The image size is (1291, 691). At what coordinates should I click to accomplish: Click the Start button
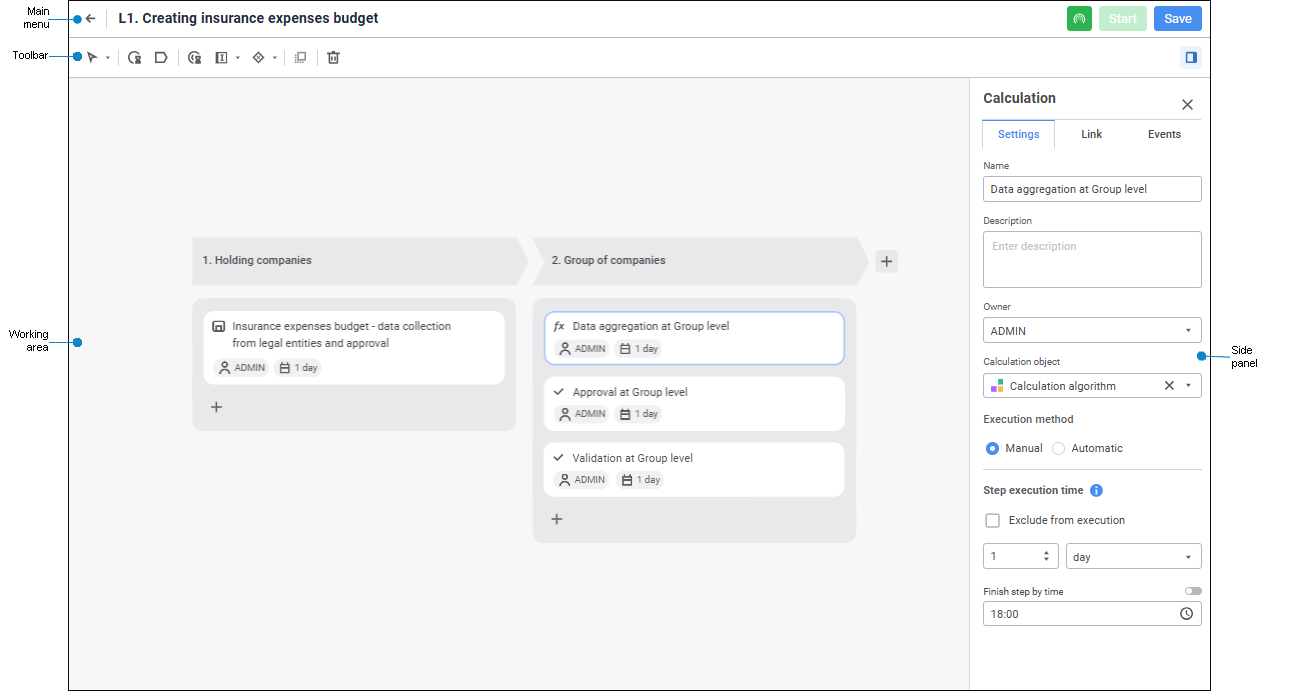[1123, 19]
